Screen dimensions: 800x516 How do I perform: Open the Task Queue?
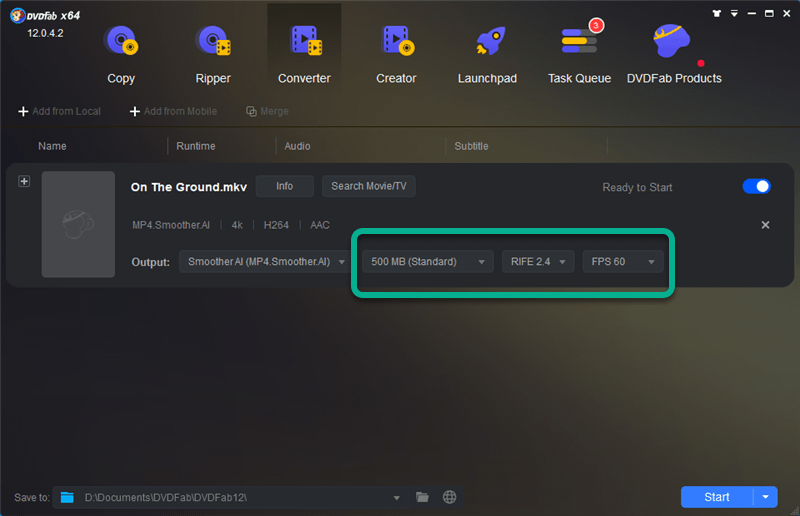(579, 54)
